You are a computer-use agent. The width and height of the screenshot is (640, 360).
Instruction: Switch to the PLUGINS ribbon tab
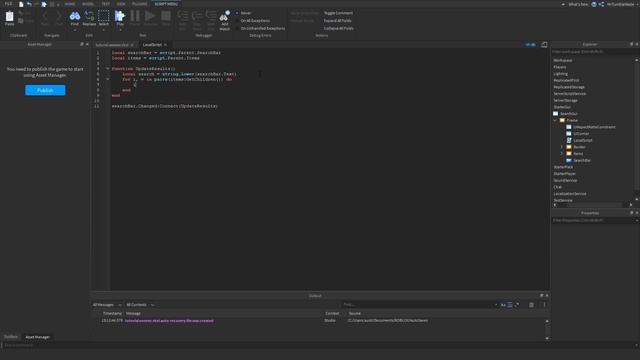(x=140, y=4)
